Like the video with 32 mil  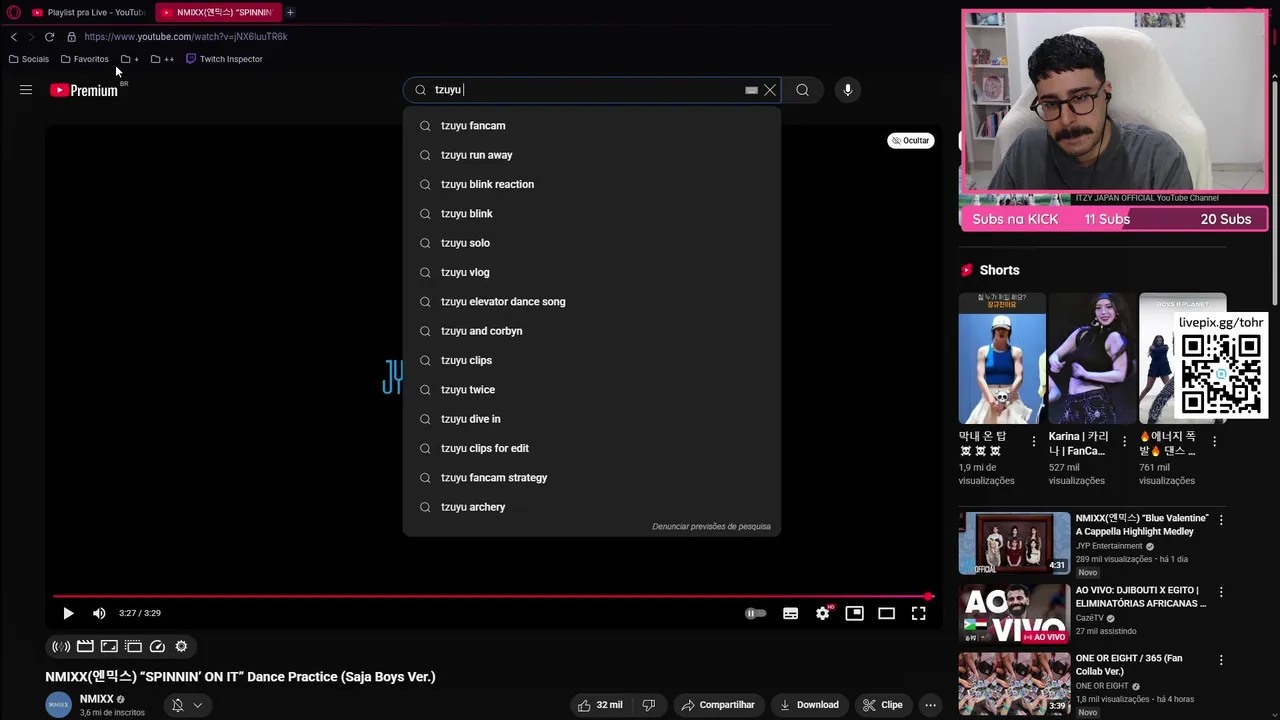pos(599,705)
